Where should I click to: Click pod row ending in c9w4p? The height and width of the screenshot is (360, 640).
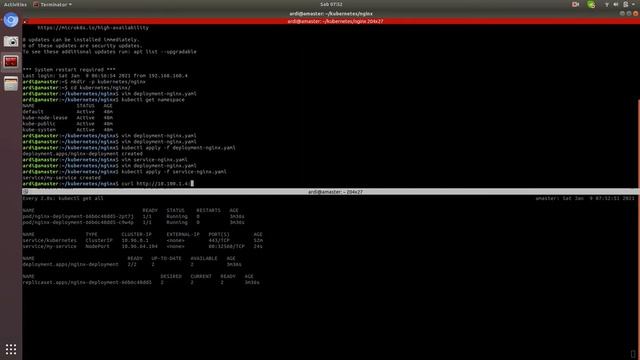tap(133, 222)
